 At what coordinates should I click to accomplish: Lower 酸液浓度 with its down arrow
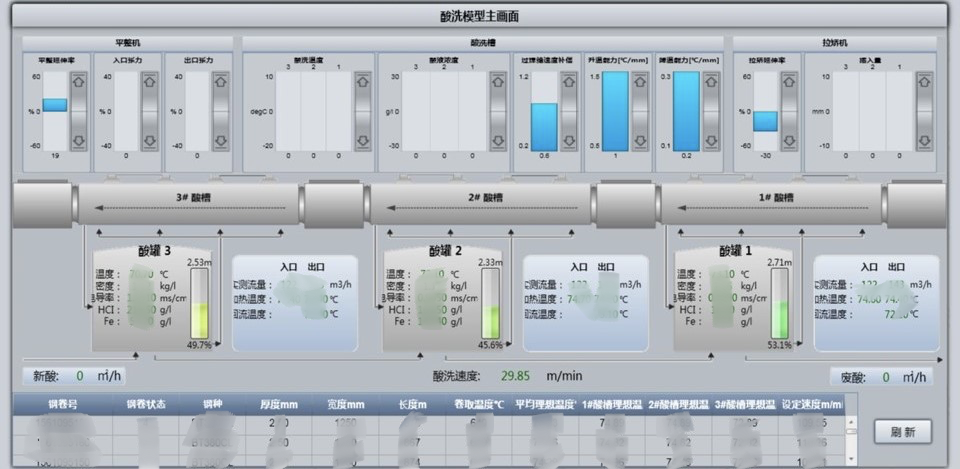[x=498, y=141]
